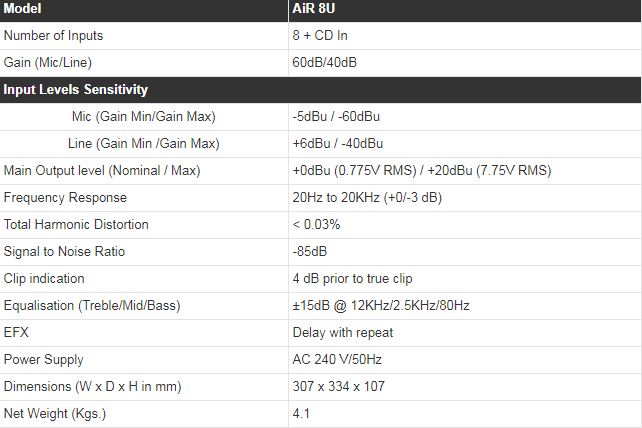The image size is (642, 428).
Task: Click the "Line (Gain Min /Gain Max)" label
Action: pos(144,143)
